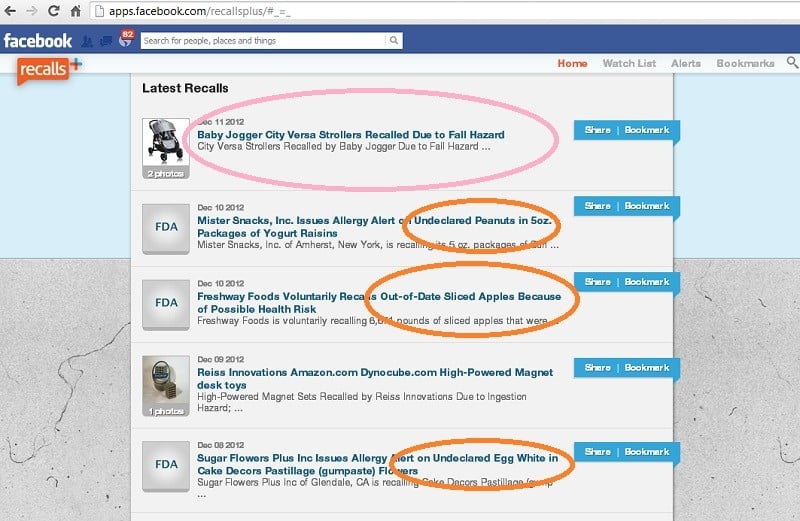The image size is (800, 521).
Task: Click the Facebook search magnifier button
Action: (394, 40)
